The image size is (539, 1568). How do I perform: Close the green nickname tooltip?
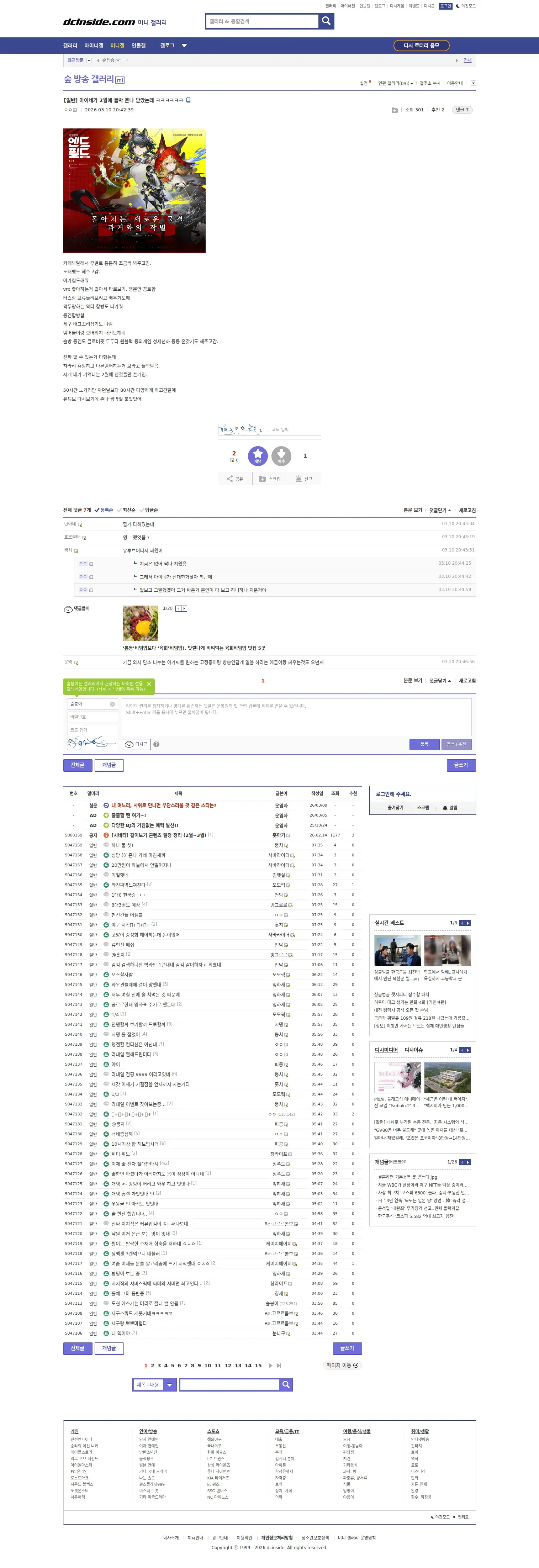tap(149, 684)
